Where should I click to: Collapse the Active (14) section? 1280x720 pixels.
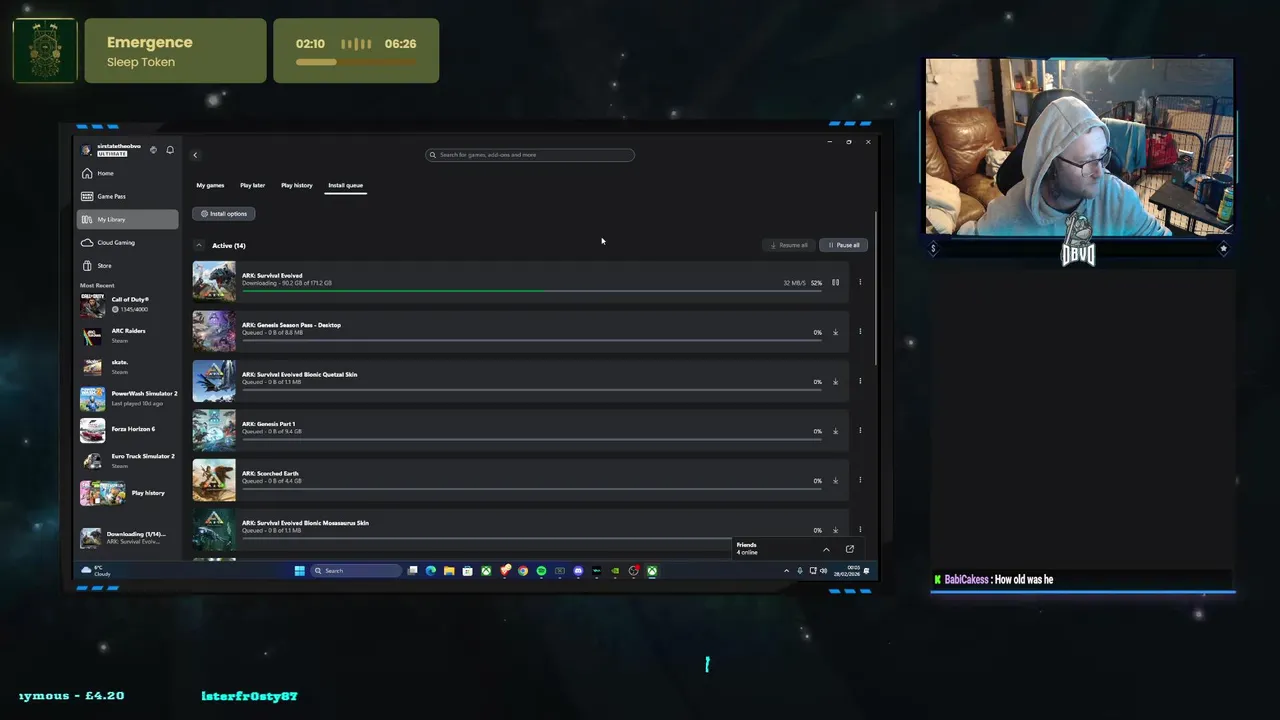coord(199,245)
